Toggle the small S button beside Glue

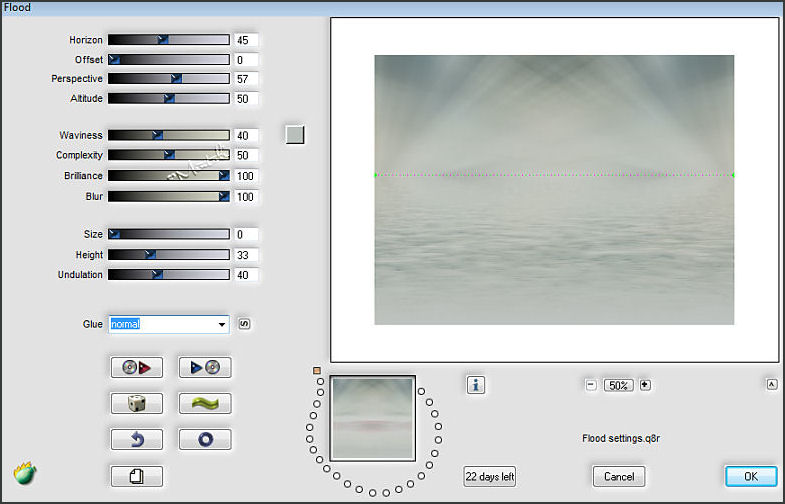pyautogui.click(x=244, y=324)
